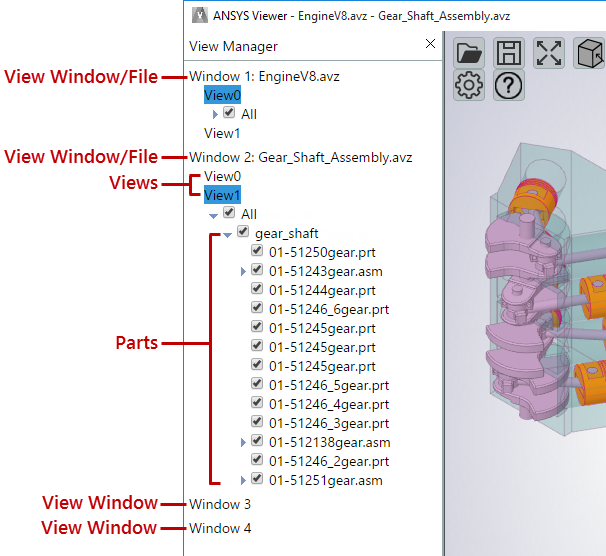Click the 01-51244gear.prt label

[322, 290]
